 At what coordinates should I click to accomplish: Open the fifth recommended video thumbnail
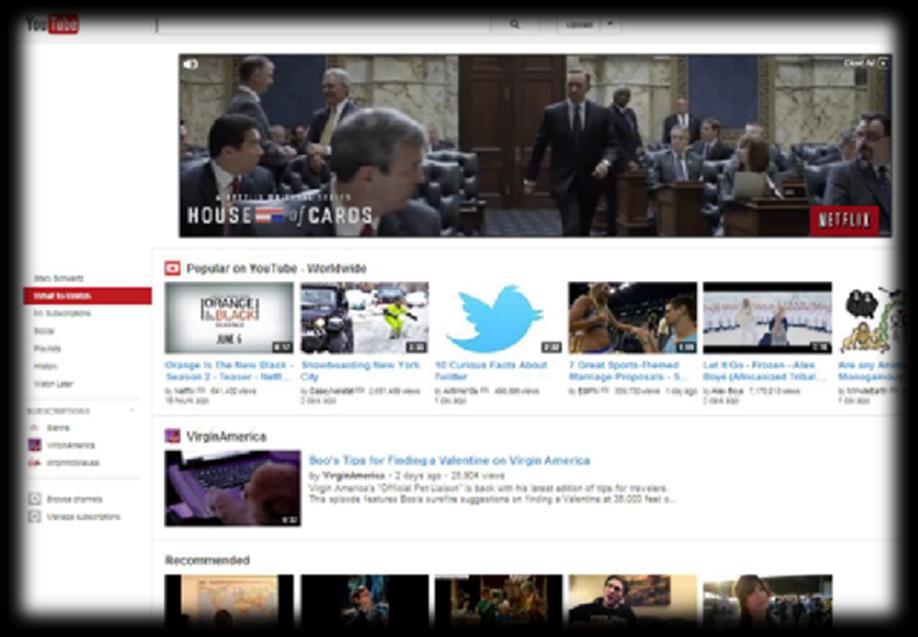point(768,601)
